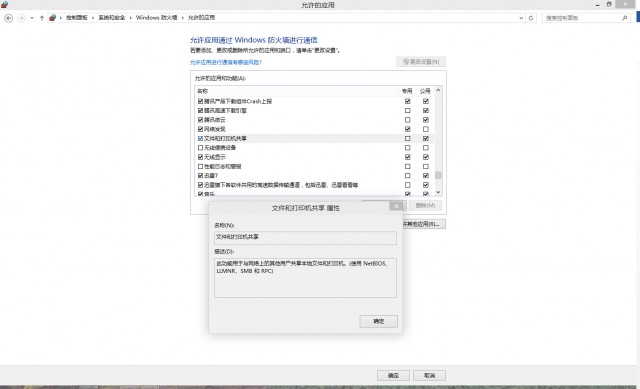640x389 pixels.
Task: Go up one level with Up arrow
Action: pos(42,18)
